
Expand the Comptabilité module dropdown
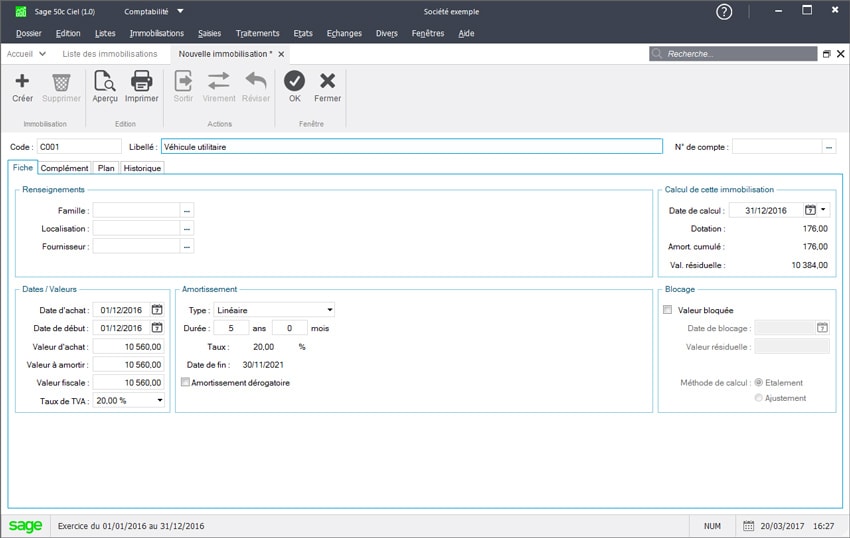coord(180,12)
